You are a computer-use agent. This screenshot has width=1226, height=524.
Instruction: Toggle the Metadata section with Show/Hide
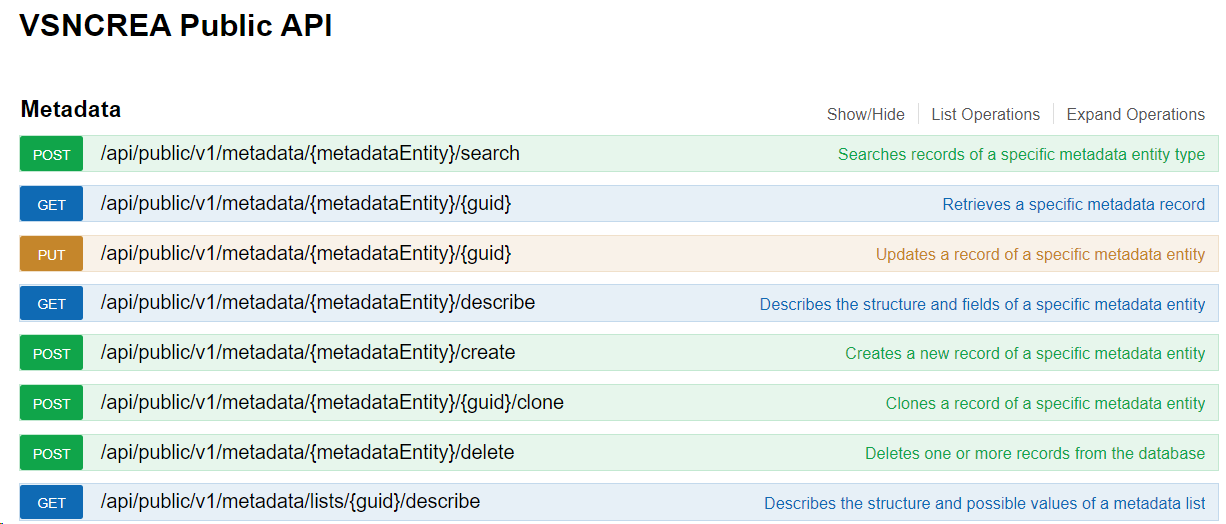point(865,114)
